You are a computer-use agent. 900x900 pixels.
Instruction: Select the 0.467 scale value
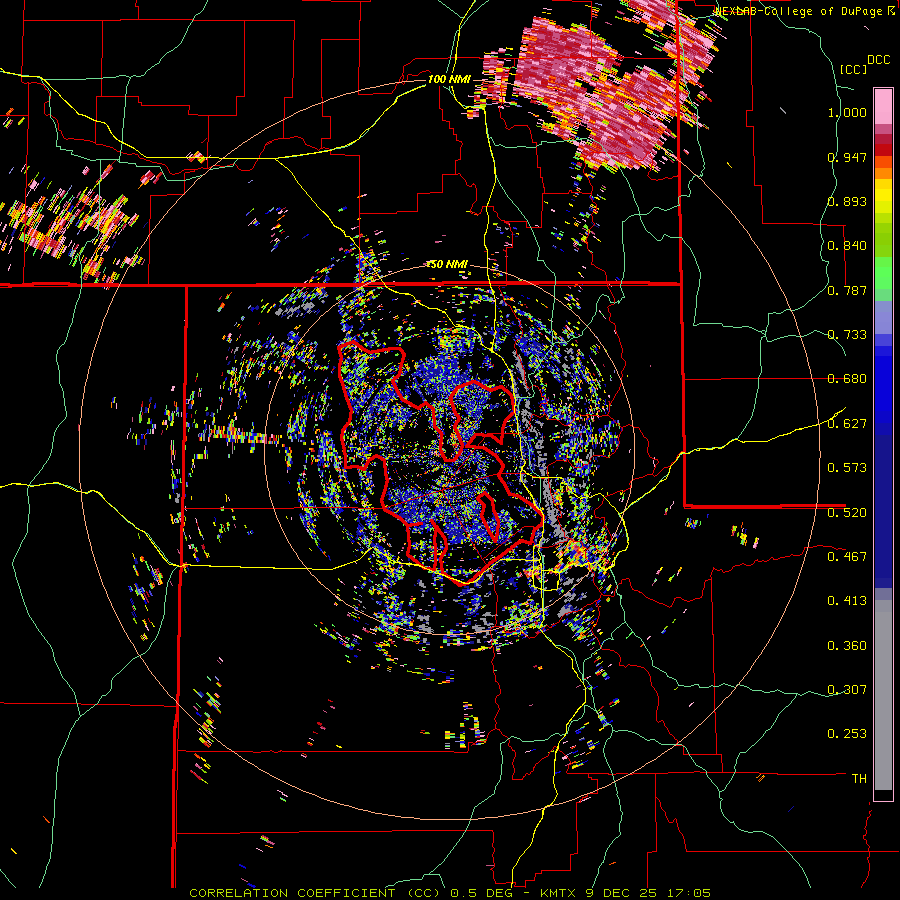point(847,556)
